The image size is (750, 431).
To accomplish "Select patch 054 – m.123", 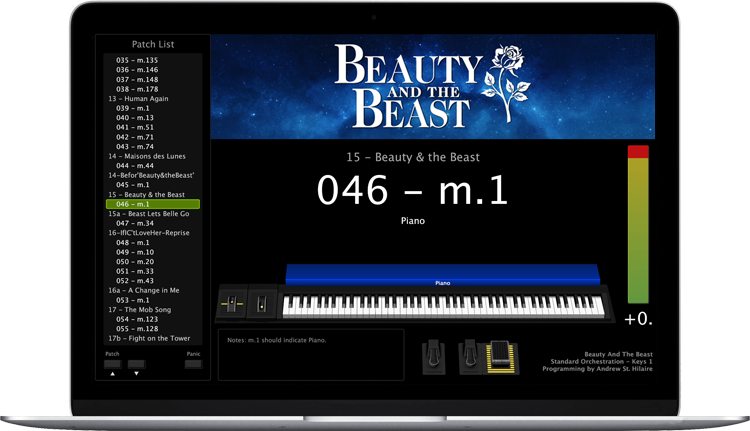I will 153,319.
